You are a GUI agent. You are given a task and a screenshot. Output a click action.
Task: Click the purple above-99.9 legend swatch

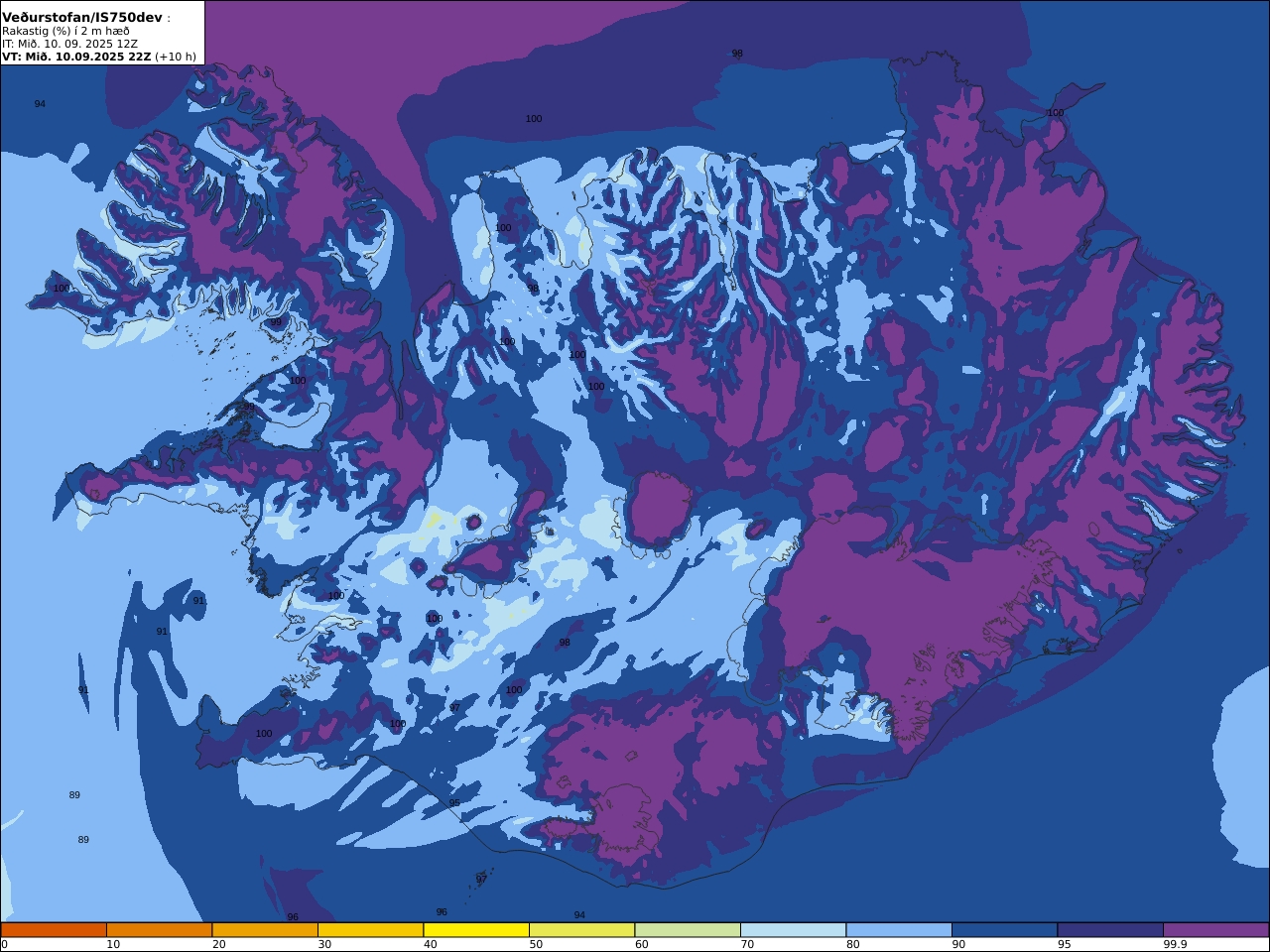tap(1215, 930)
